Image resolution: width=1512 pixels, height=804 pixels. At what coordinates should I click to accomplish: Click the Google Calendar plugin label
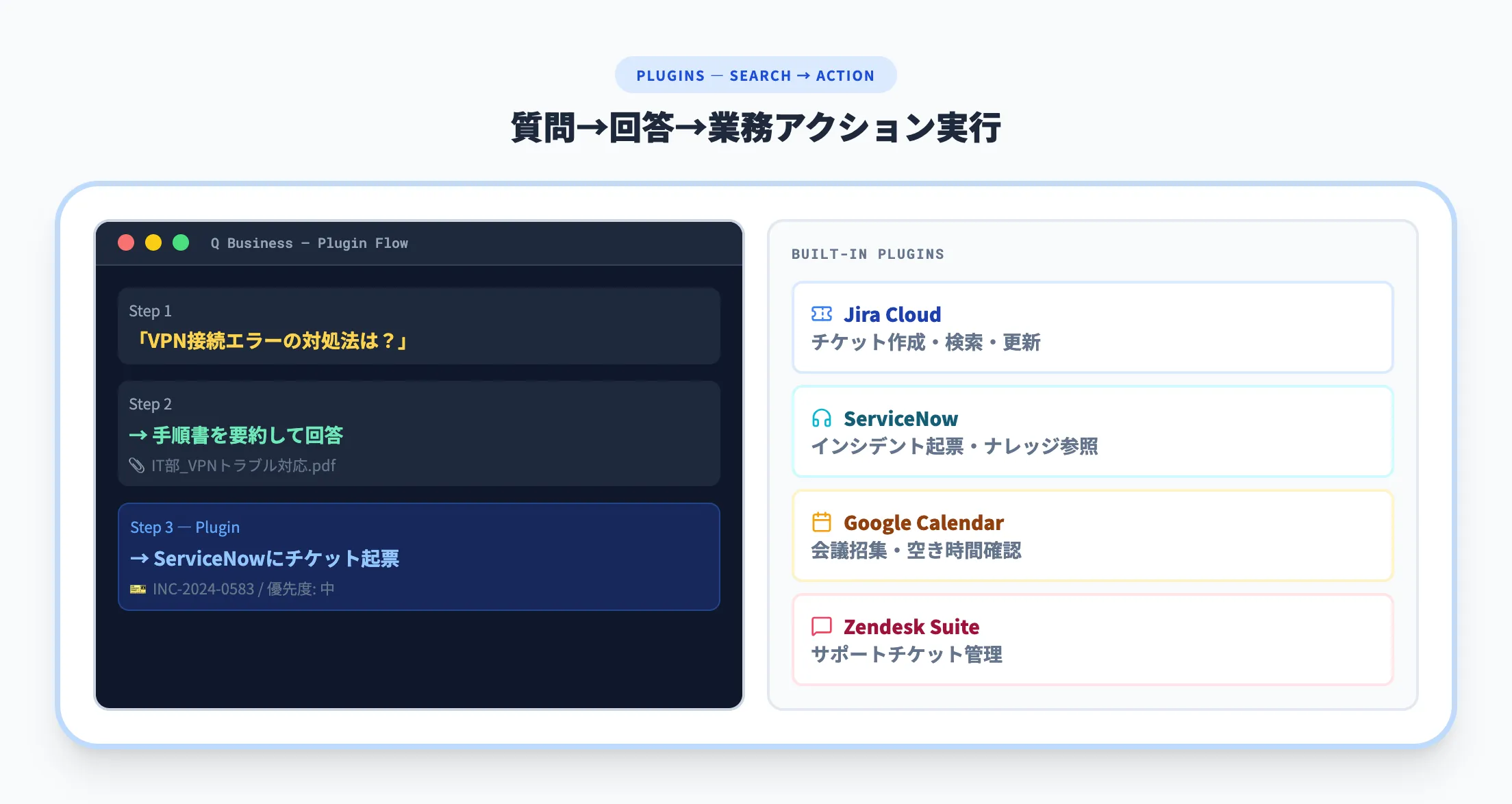pyautogui.click(x=924, y=523)
